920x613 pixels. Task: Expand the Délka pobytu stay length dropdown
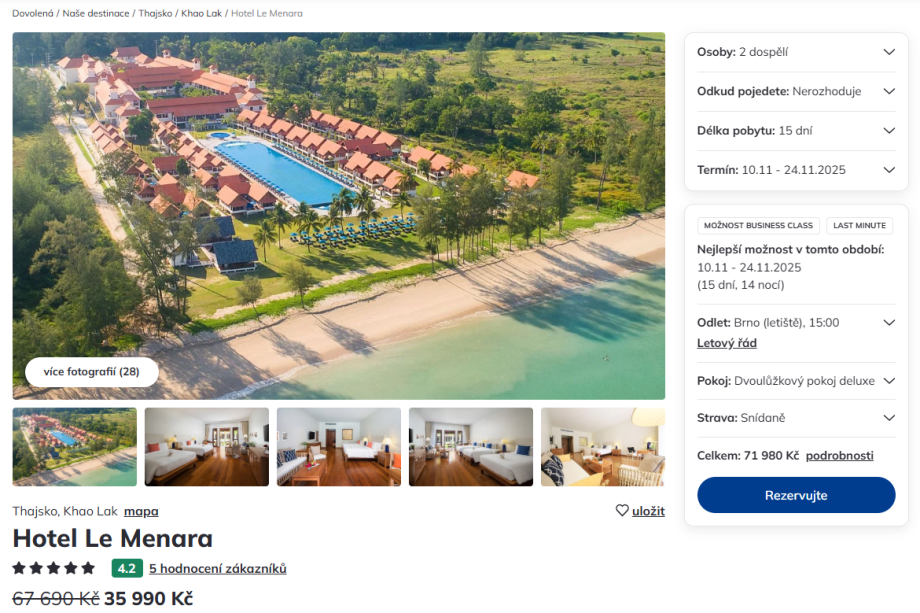(796, 131)
